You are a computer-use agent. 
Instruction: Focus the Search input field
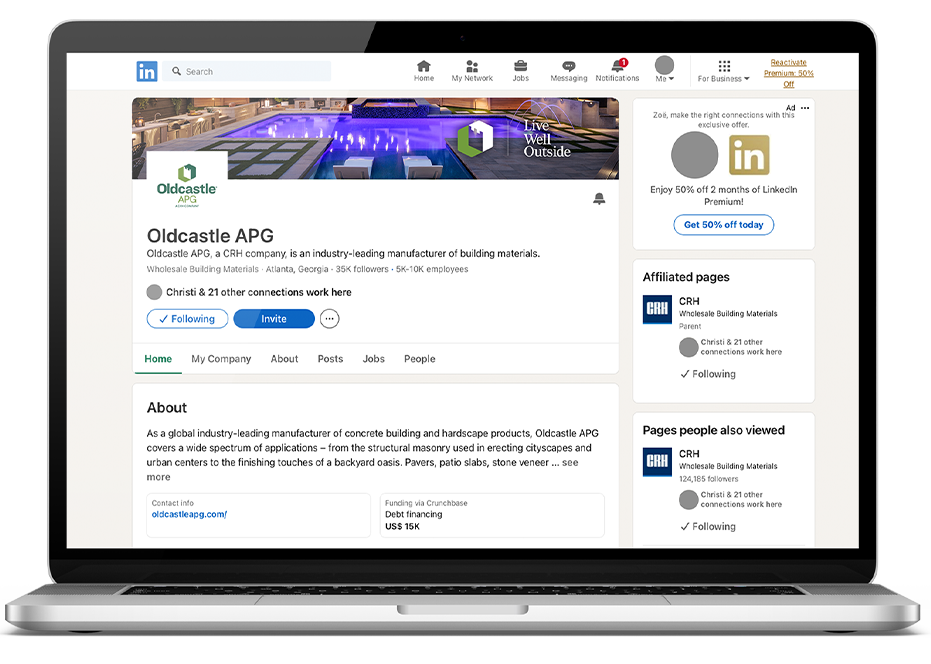pyautogui.click(x=247, y=71)
